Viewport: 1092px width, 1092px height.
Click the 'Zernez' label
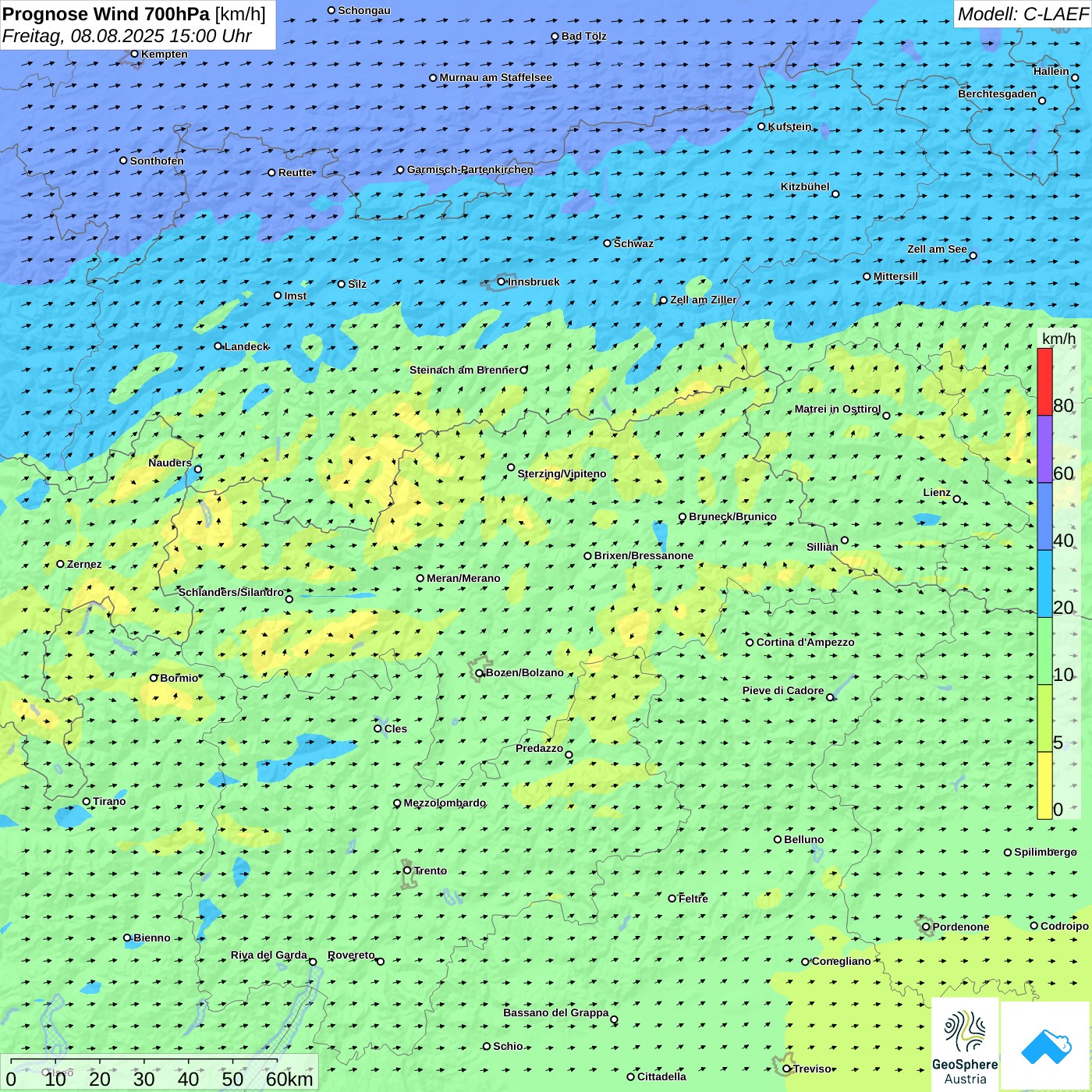click(84, 564)
